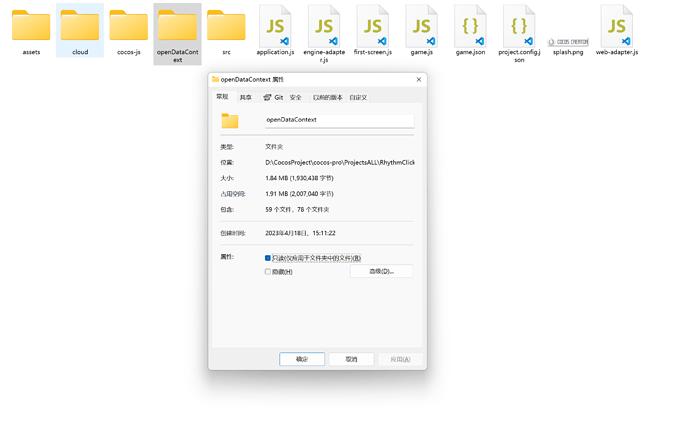The width and height of the screenshot is (690, 432).
Task: Click the 'first-screen.js' file name label
Action: (373, 52)
